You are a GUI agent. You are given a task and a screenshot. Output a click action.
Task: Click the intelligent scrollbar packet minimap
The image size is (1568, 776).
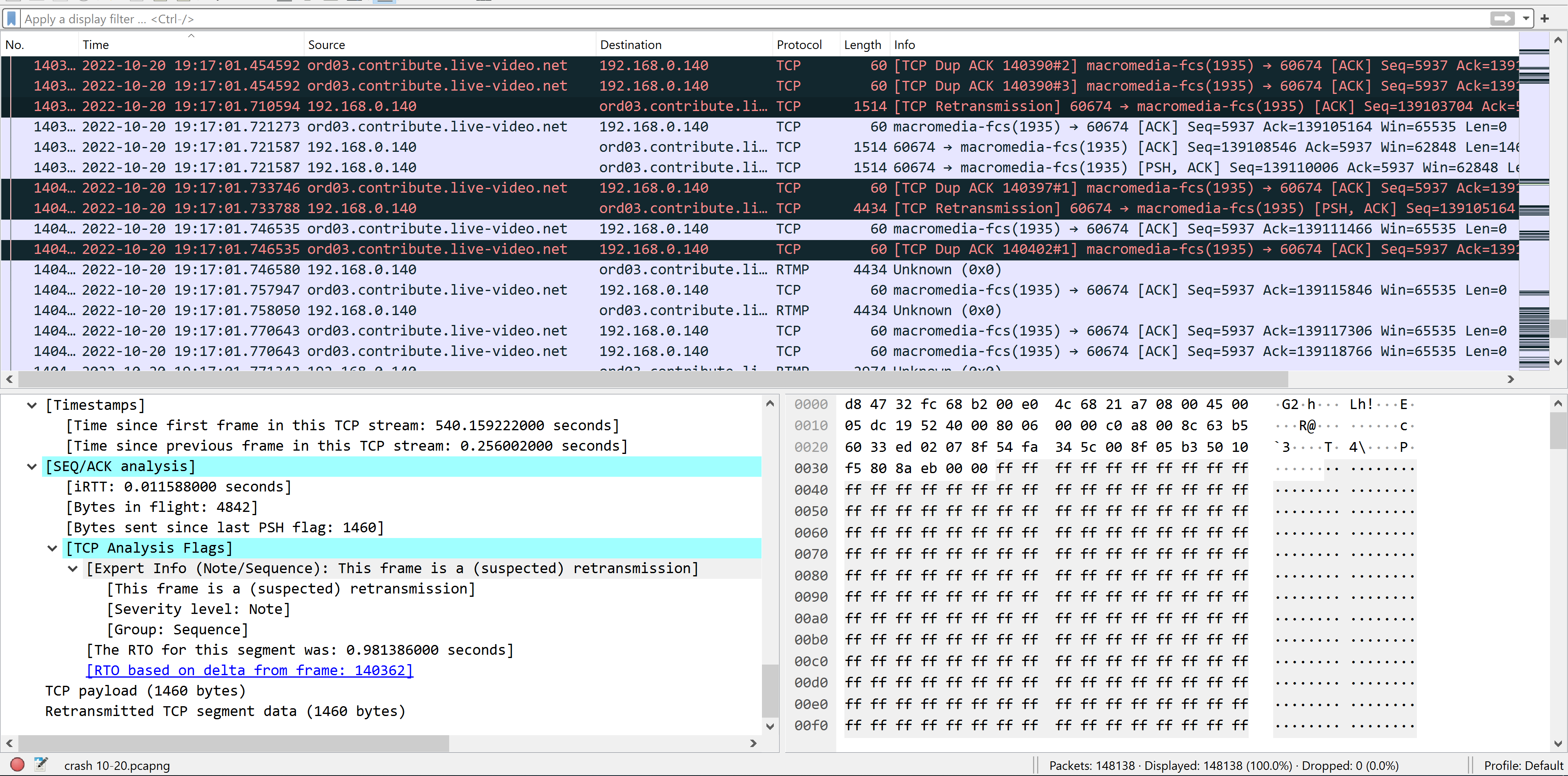pyautogui.click(x=1534, y=202)
